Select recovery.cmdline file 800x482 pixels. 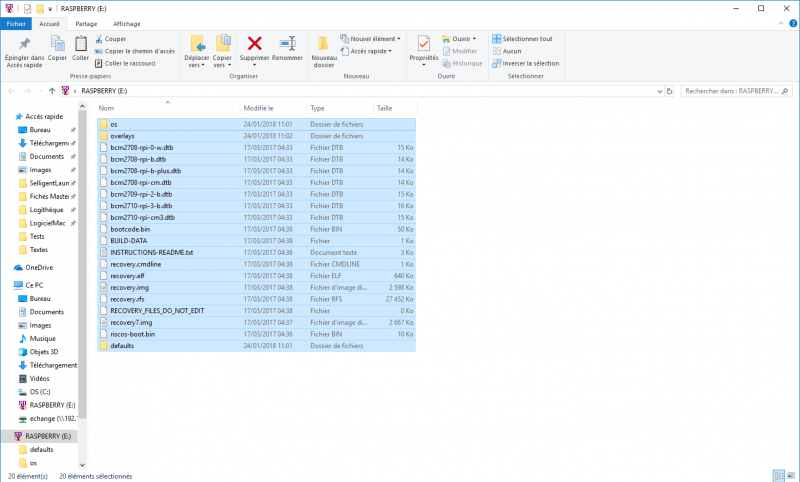click(x=256, y=264)
